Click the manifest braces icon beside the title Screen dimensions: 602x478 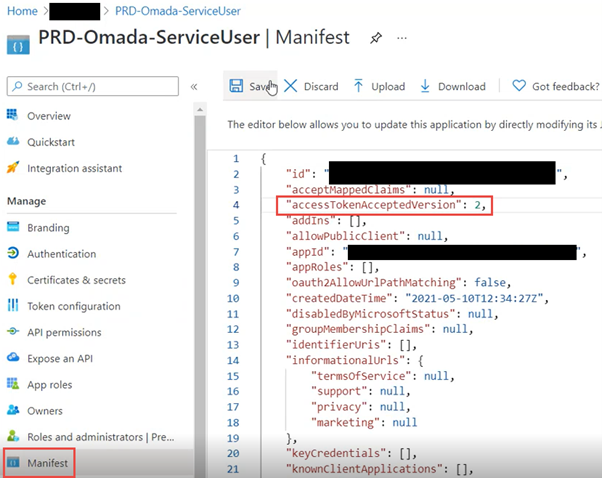coord(18,45)
